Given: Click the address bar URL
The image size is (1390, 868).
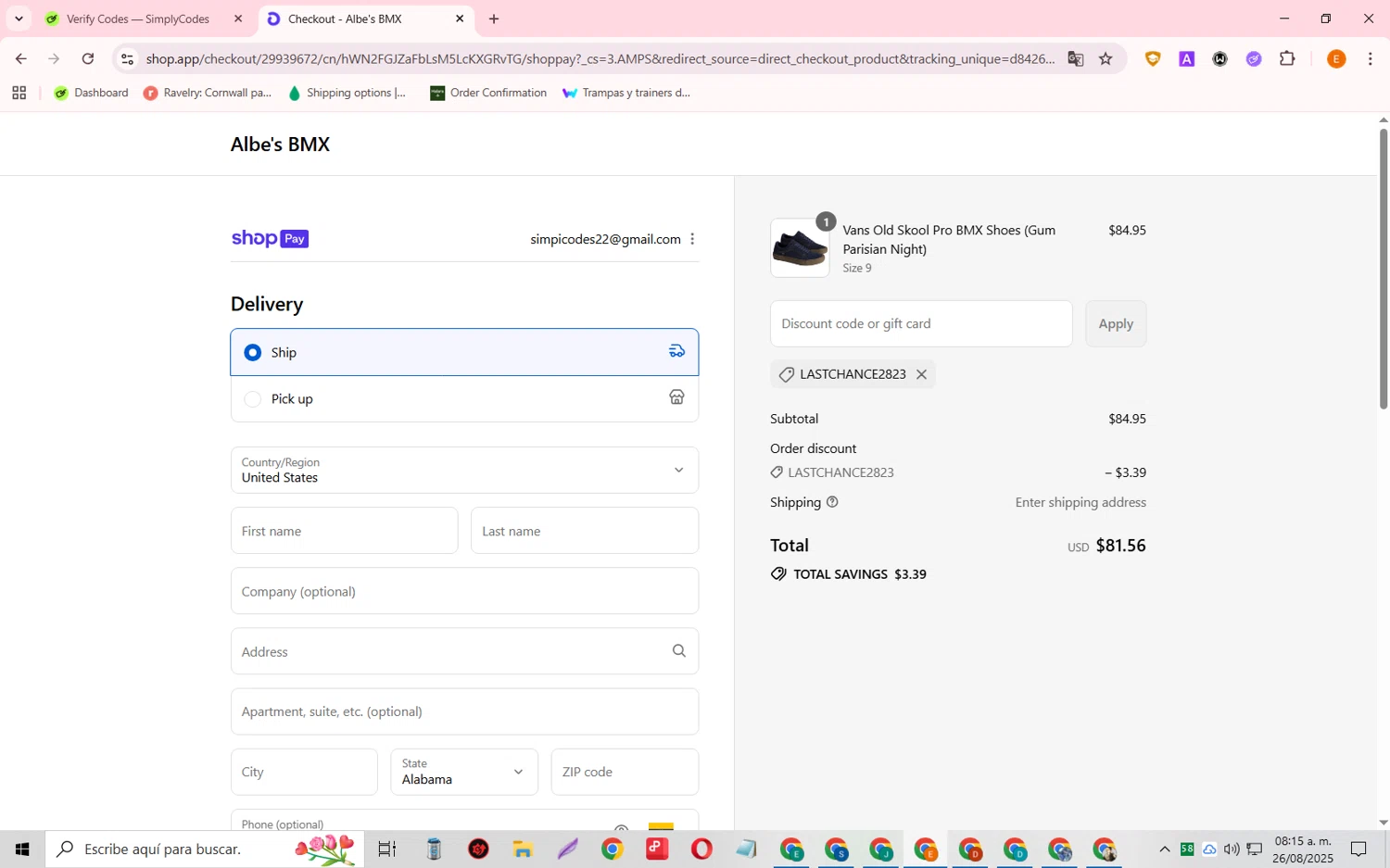Looking at the screenshot, I should click(x=600, y=59).
